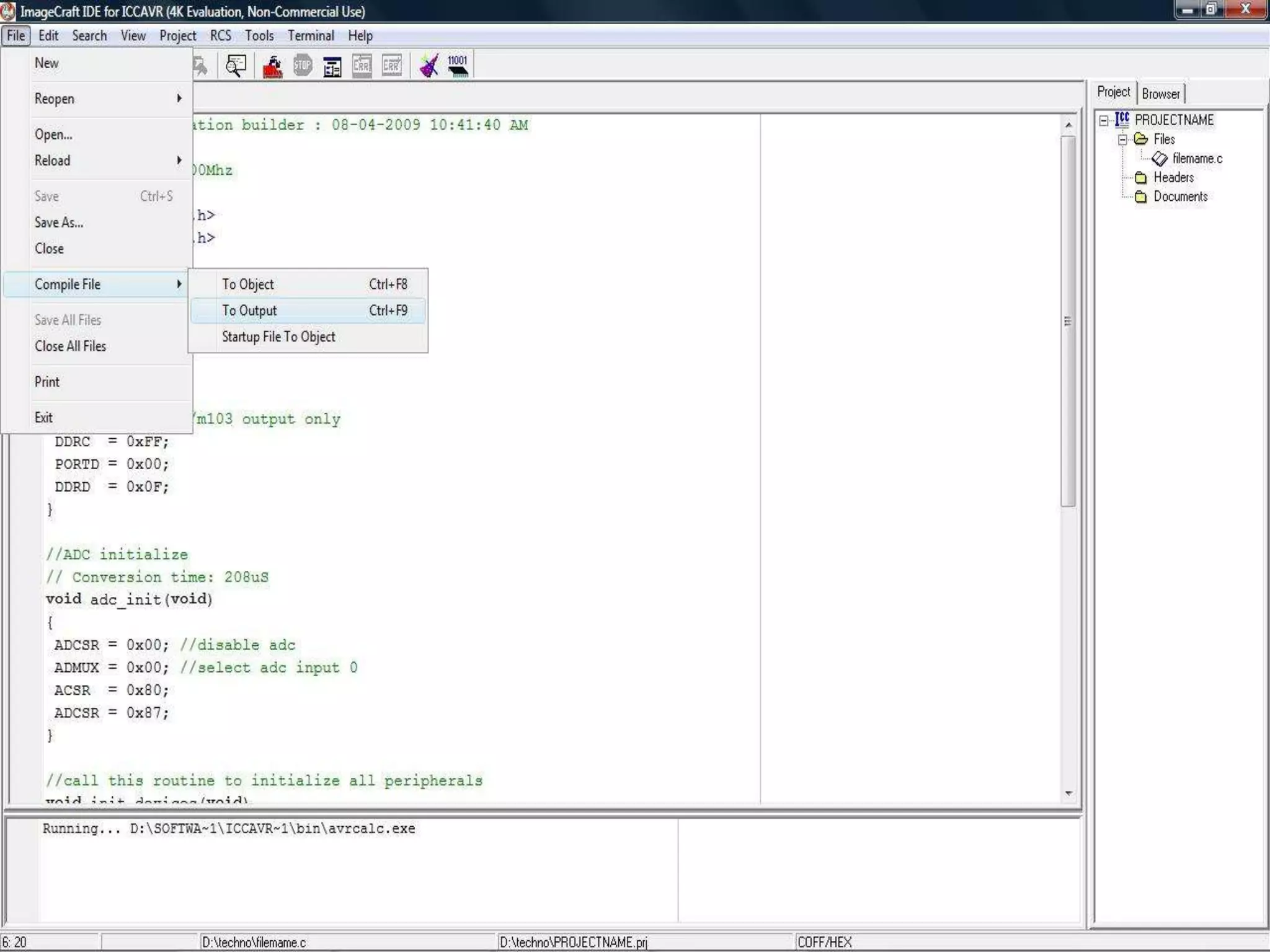Click code line ADCSR = 0x87;
Screen dimensions: 1270x952
point(112,713)
